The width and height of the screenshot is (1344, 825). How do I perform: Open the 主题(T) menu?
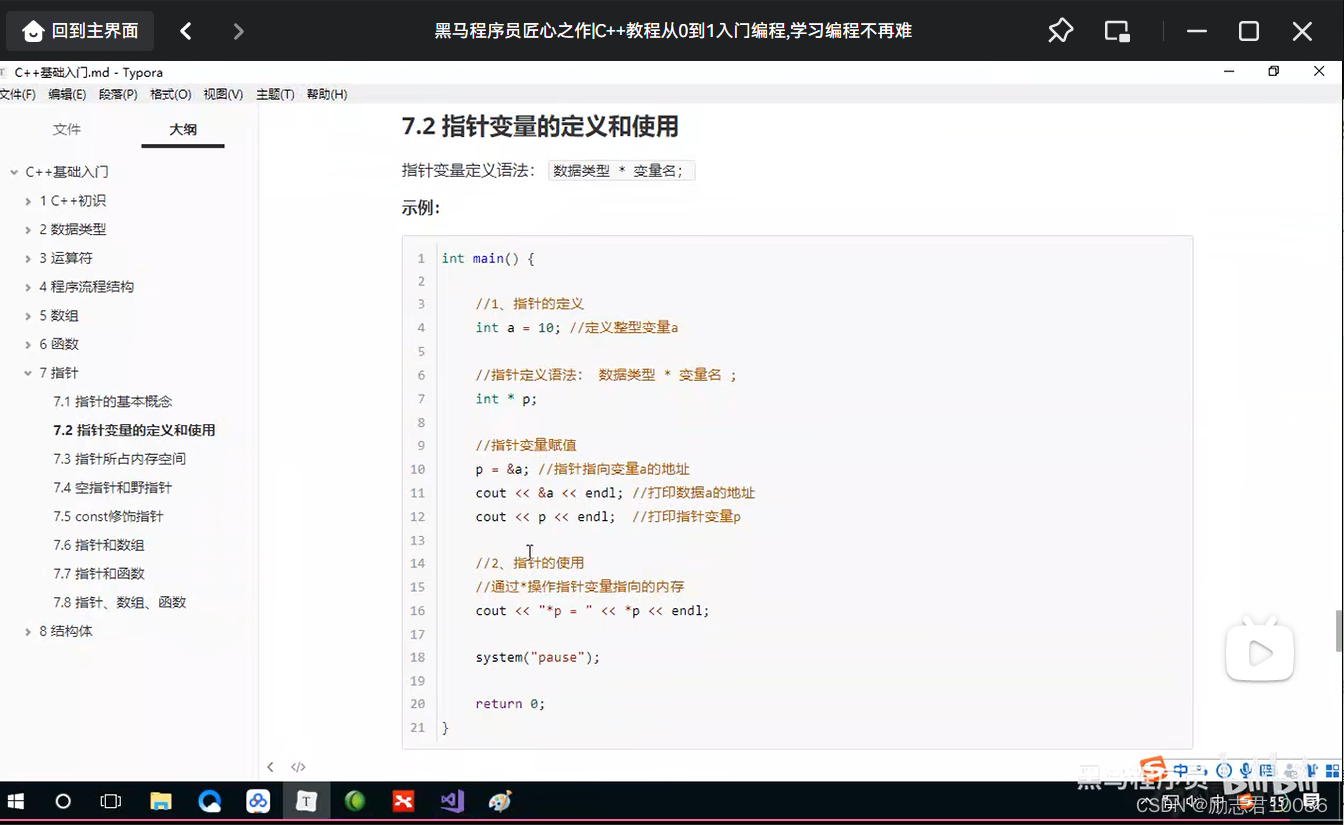[275, 94]
